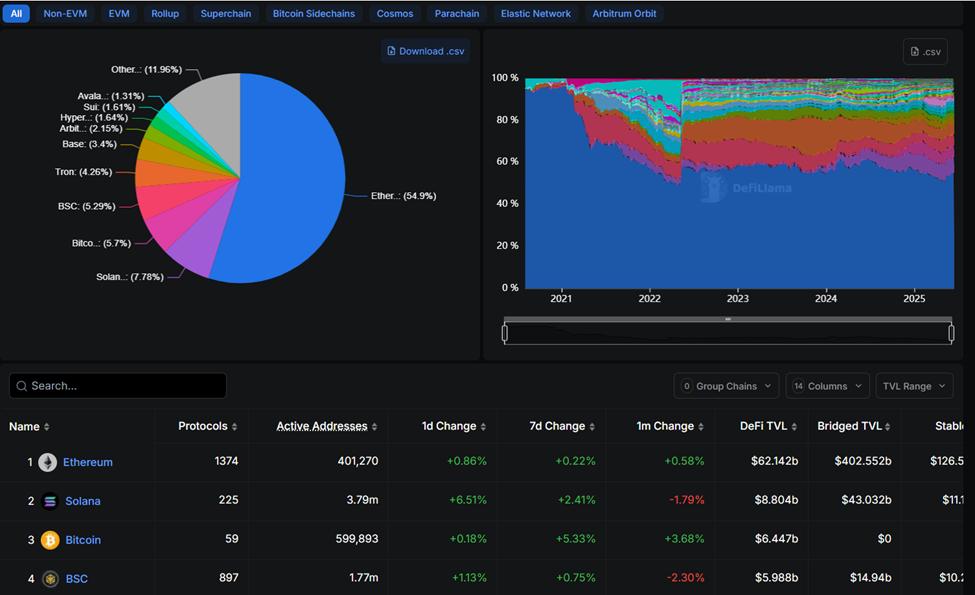Click the Bitcoin chain logo icon
The height and width of the screenshot is (595, 975).
point(48,539)
